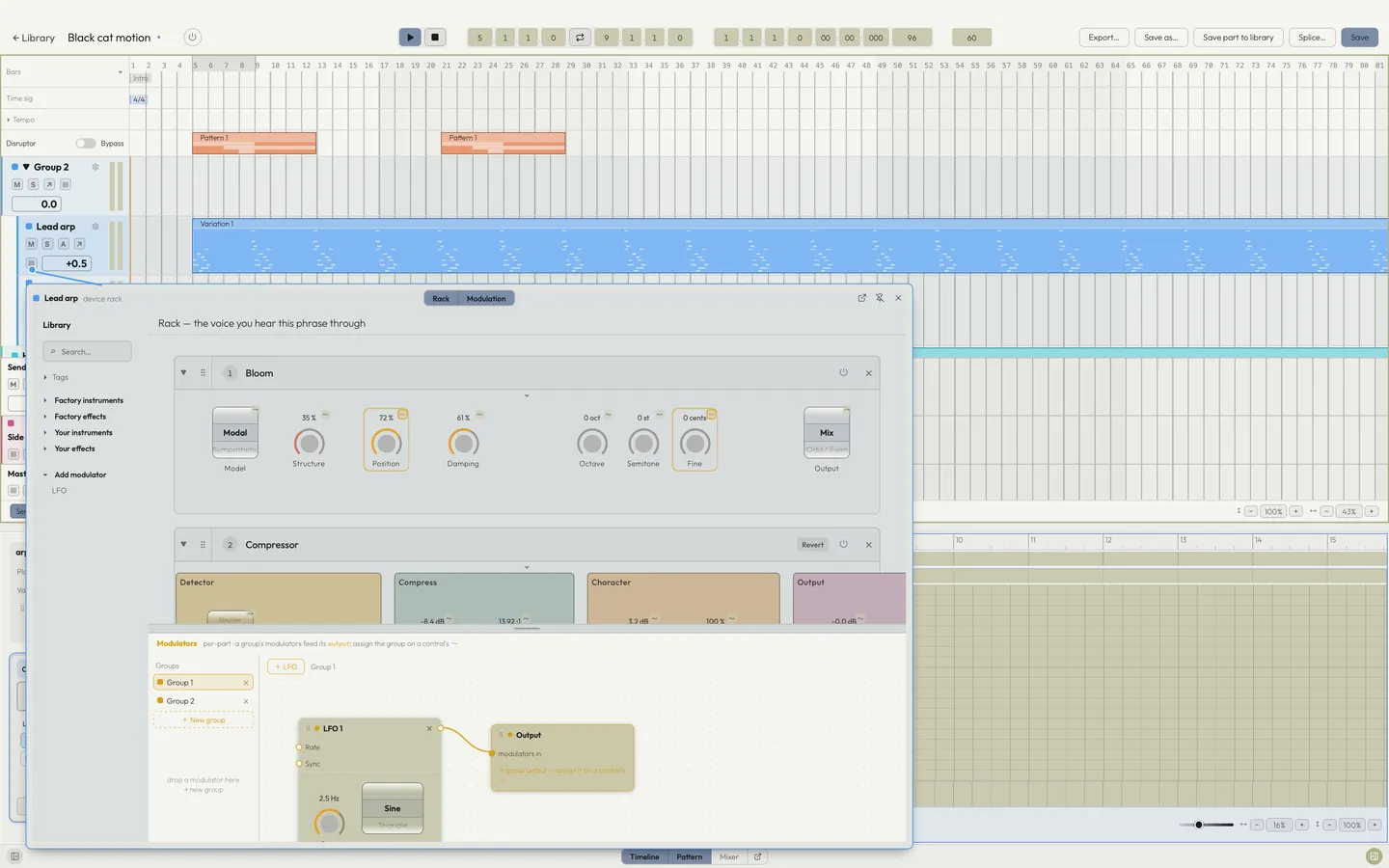Revert the Compressor settings

(813, 545)
